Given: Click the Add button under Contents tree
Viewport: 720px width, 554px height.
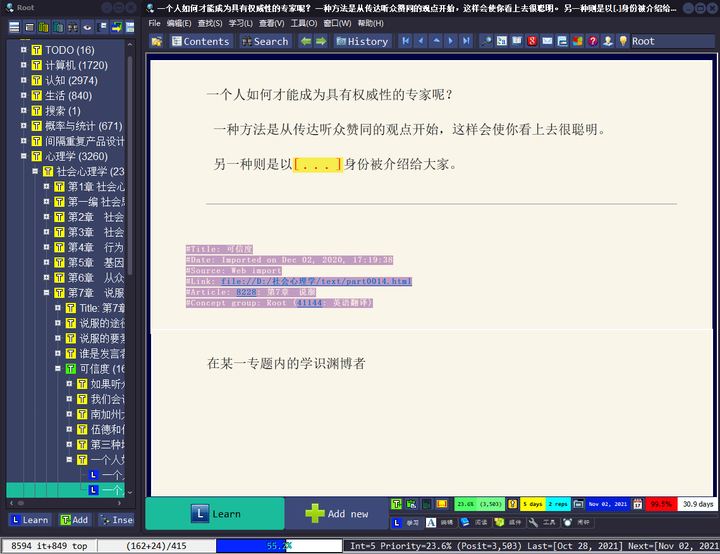Looking at the screenshot, I should (x=75, y=520).
